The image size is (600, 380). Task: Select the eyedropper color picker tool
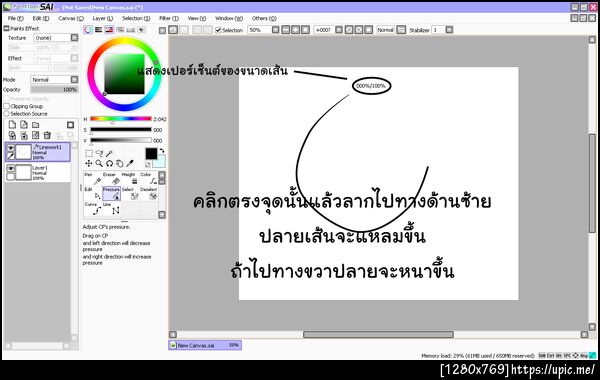(x=130, y=163)
